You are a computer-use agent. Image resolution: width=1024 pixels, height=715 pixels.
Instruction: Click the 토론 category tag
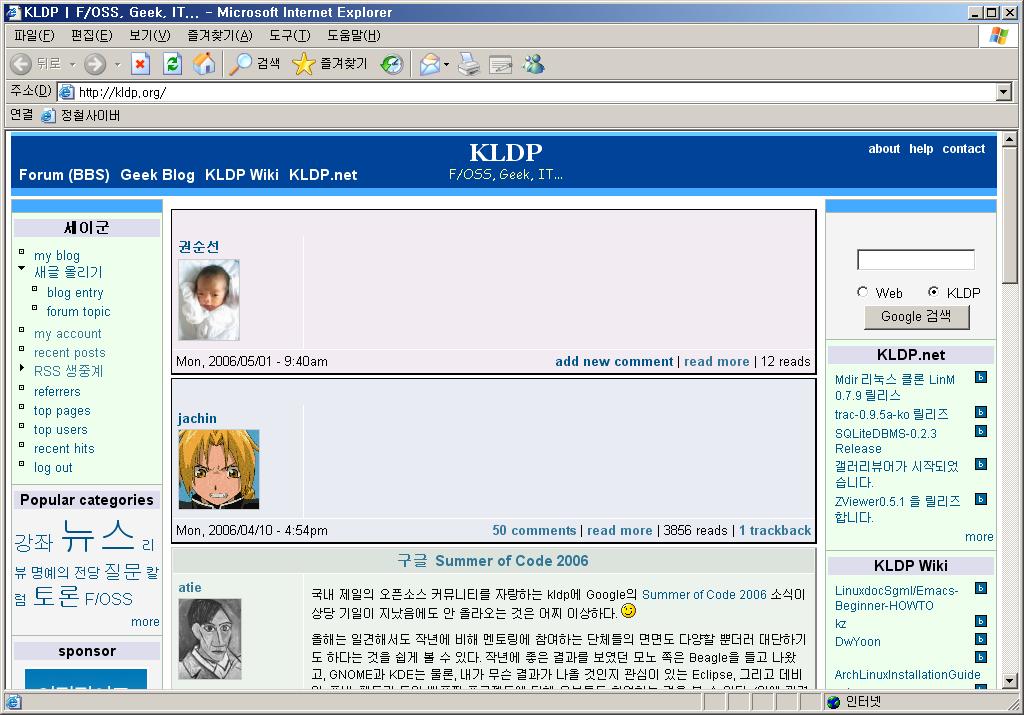(56, 595)
